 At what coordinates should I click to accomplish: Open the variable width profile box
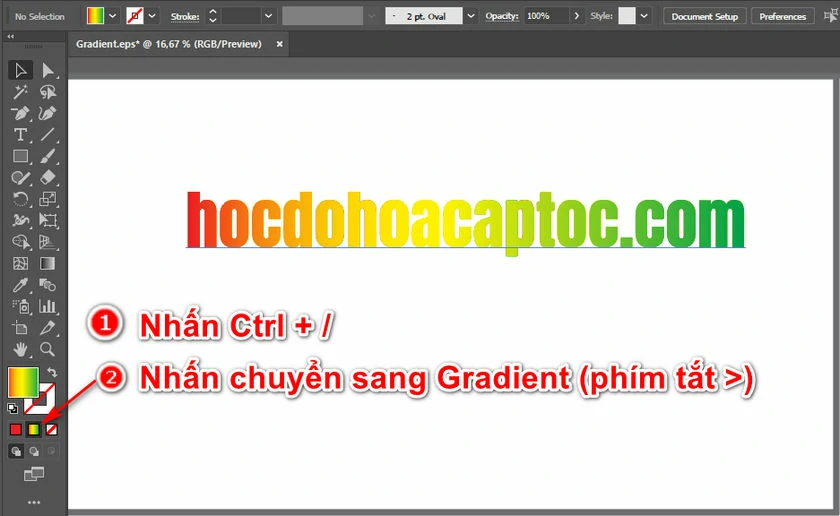pyautogui.click(x=322, y=16)
